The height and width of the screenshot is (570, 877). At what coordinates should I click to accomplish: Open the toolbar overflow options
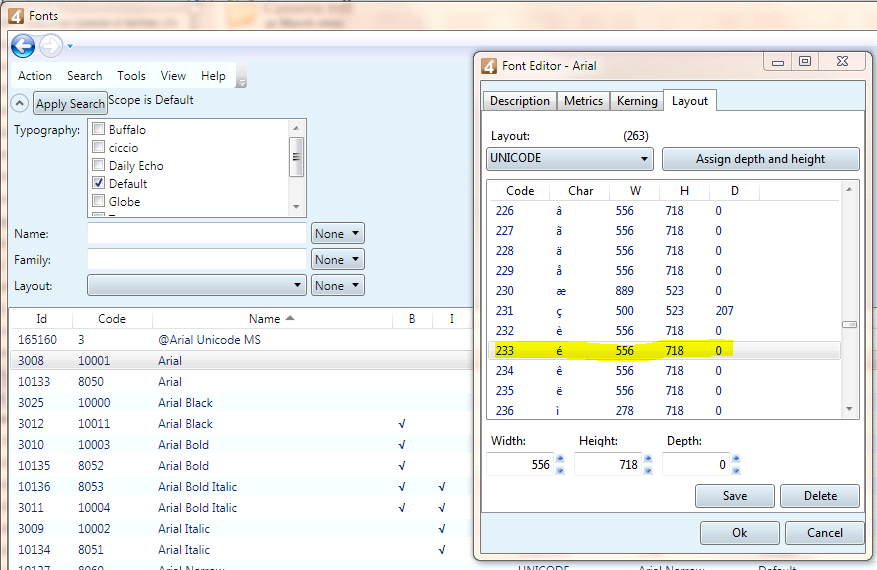coord(242,76)
